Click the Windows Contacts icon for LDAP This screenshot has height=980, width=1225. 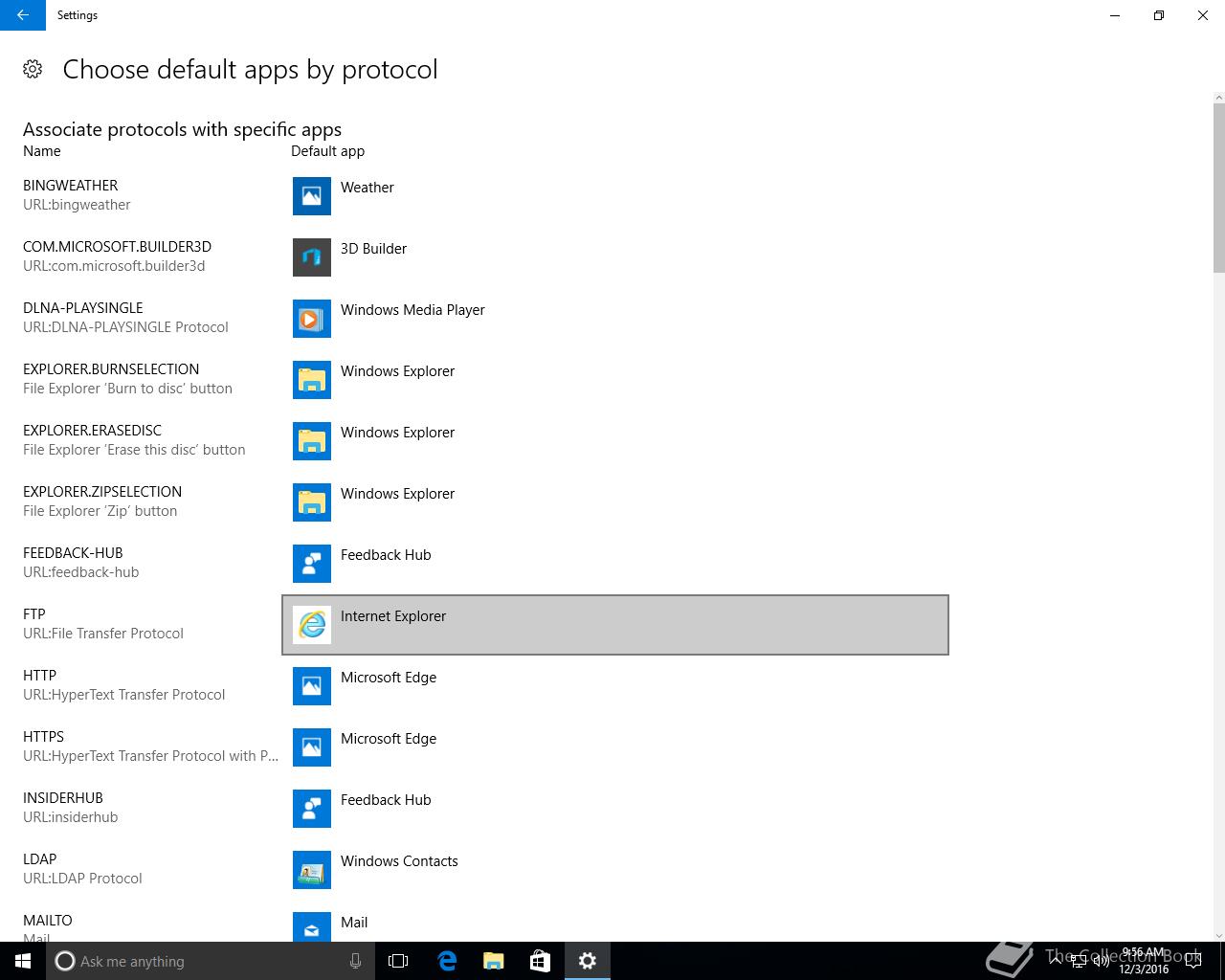(x=312, y=870)
